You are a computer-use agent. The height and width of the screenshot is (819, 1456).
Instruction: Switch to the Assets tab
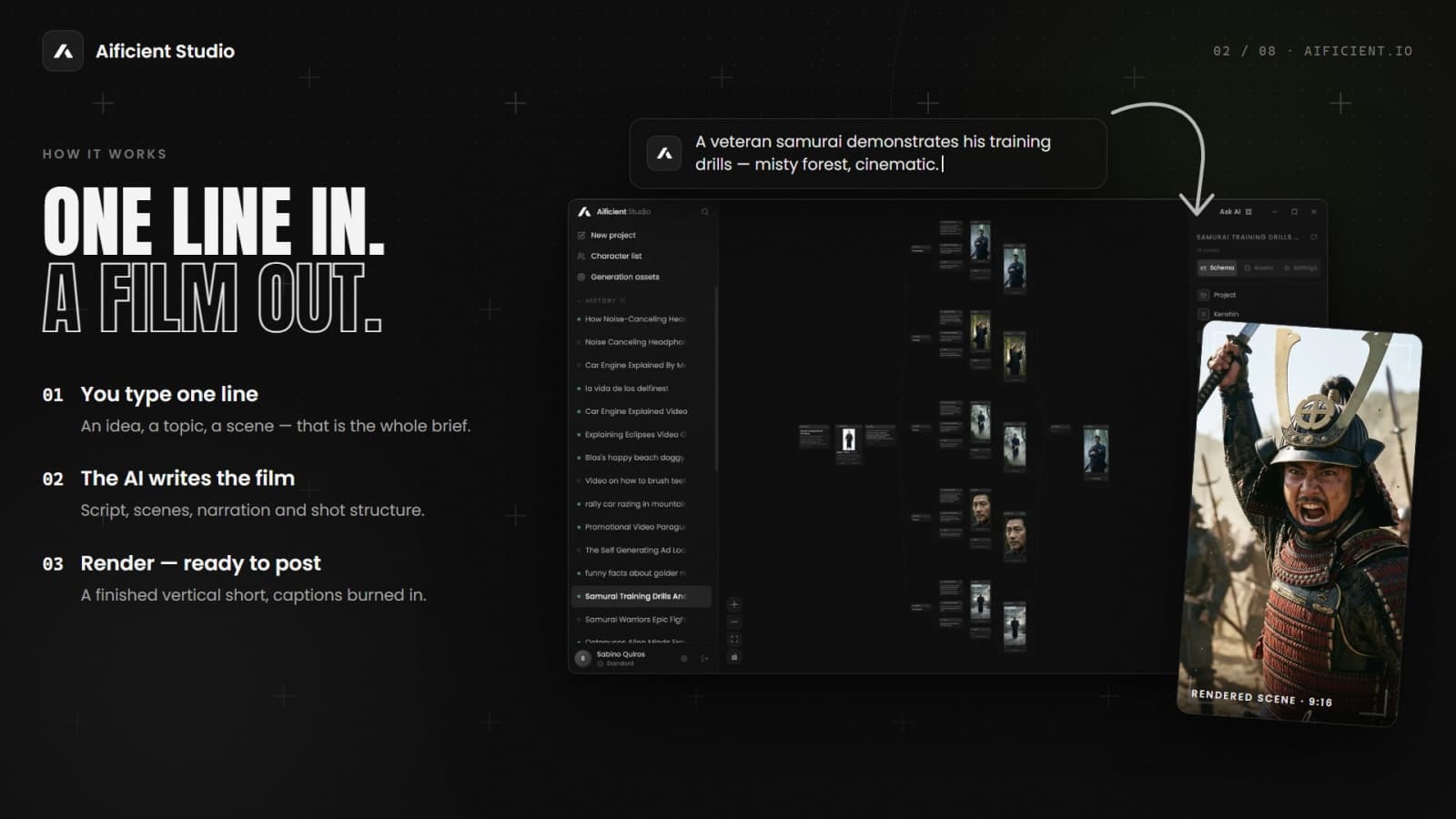coord(1259,268)
